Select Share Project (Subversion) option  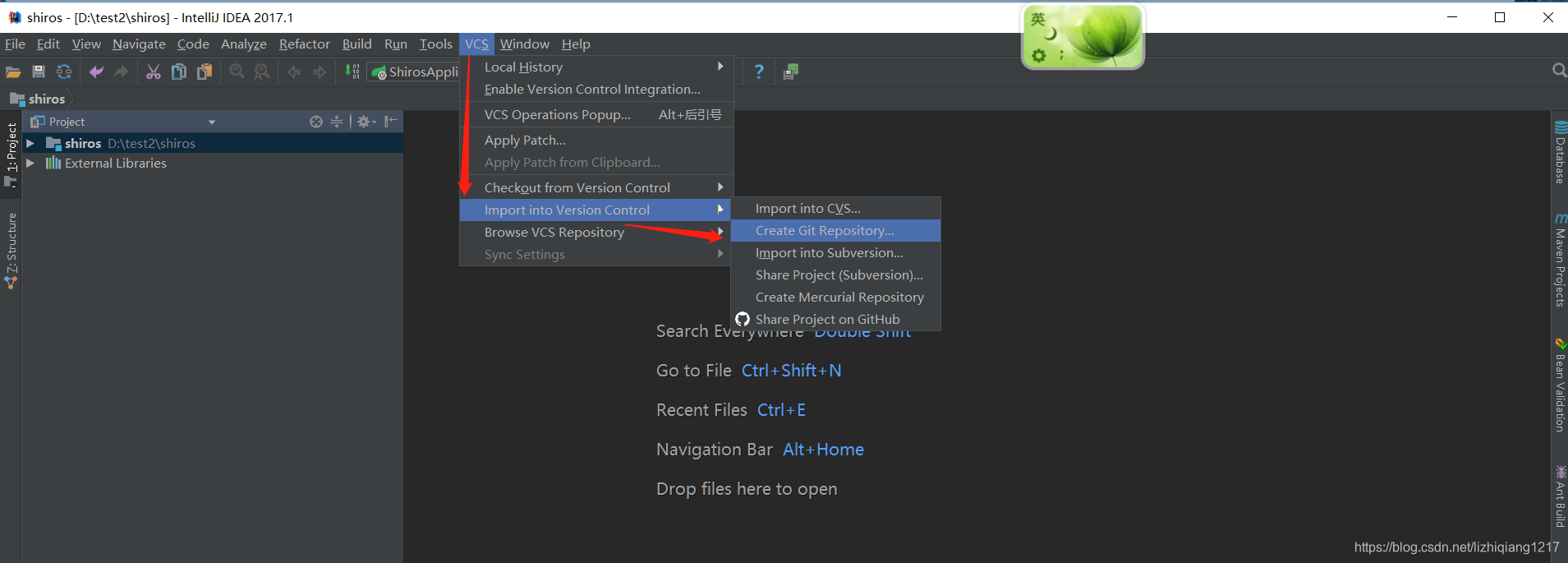click(835, 275)
